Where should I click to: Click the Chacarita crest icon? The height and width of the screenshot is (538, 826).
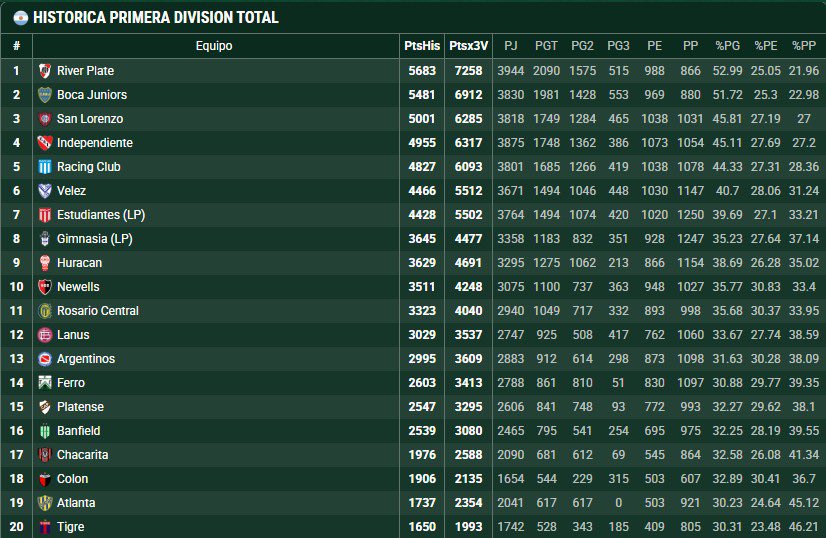45,455
